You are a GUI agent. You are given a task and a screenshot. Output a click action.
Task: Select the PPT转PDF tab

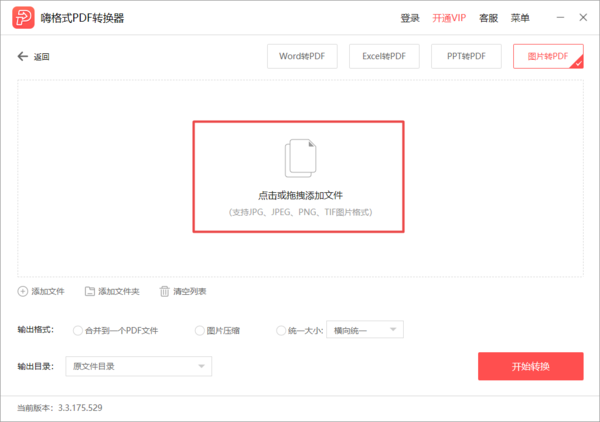coord(466,57)
